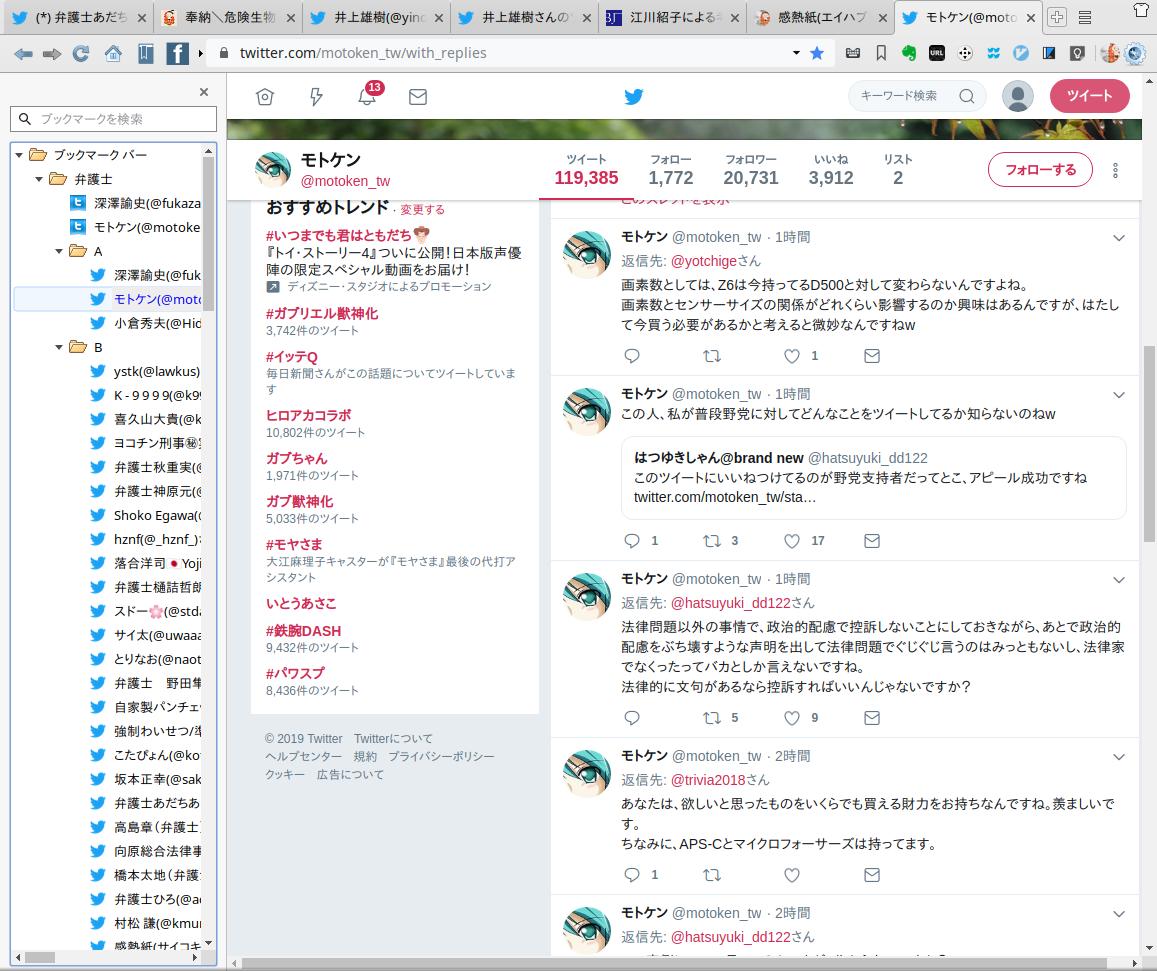The height and width of the screenshot is (971, 1157).
Task: Open the フォロー 1,772 profile tab
Action: coord(671,170)
